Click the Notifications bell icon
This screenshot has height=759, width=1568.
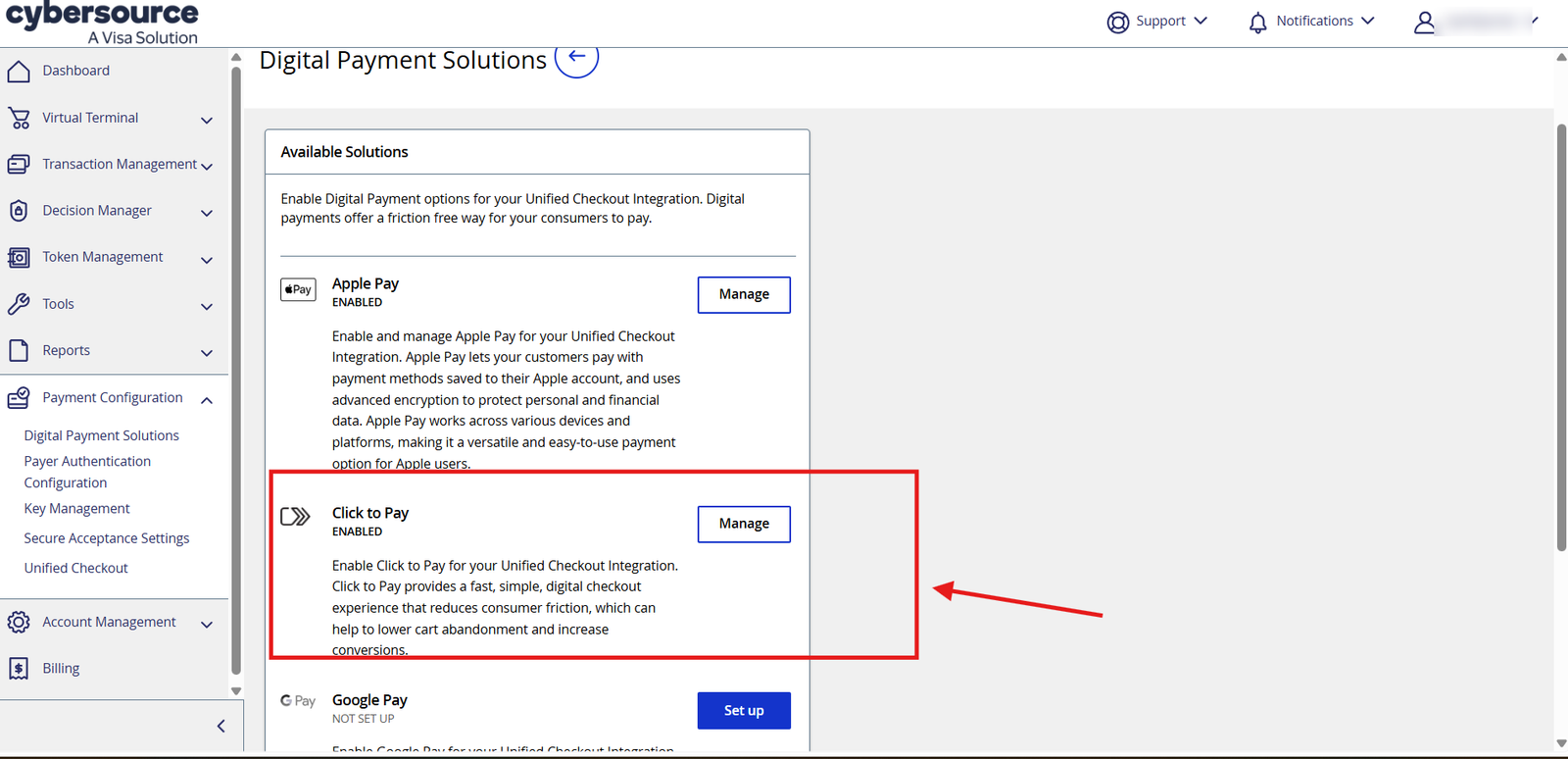click(x=1258, y=22)
